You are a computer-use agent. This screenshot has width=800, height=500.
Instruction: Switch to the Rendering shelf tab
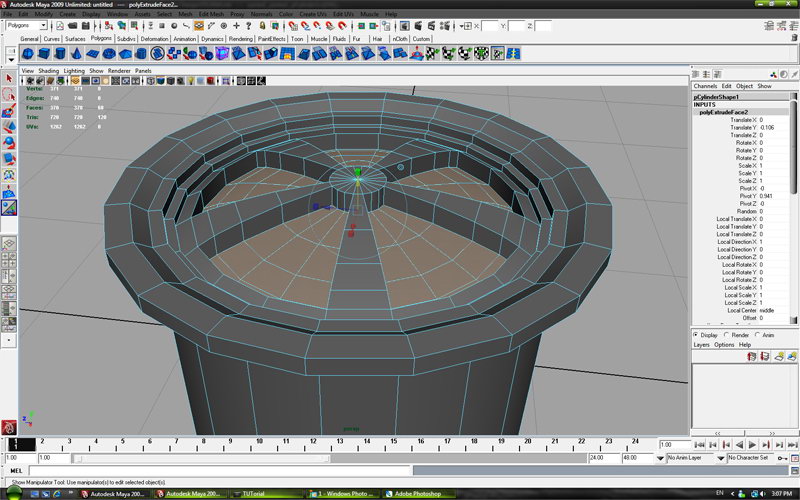pos(240,39)
